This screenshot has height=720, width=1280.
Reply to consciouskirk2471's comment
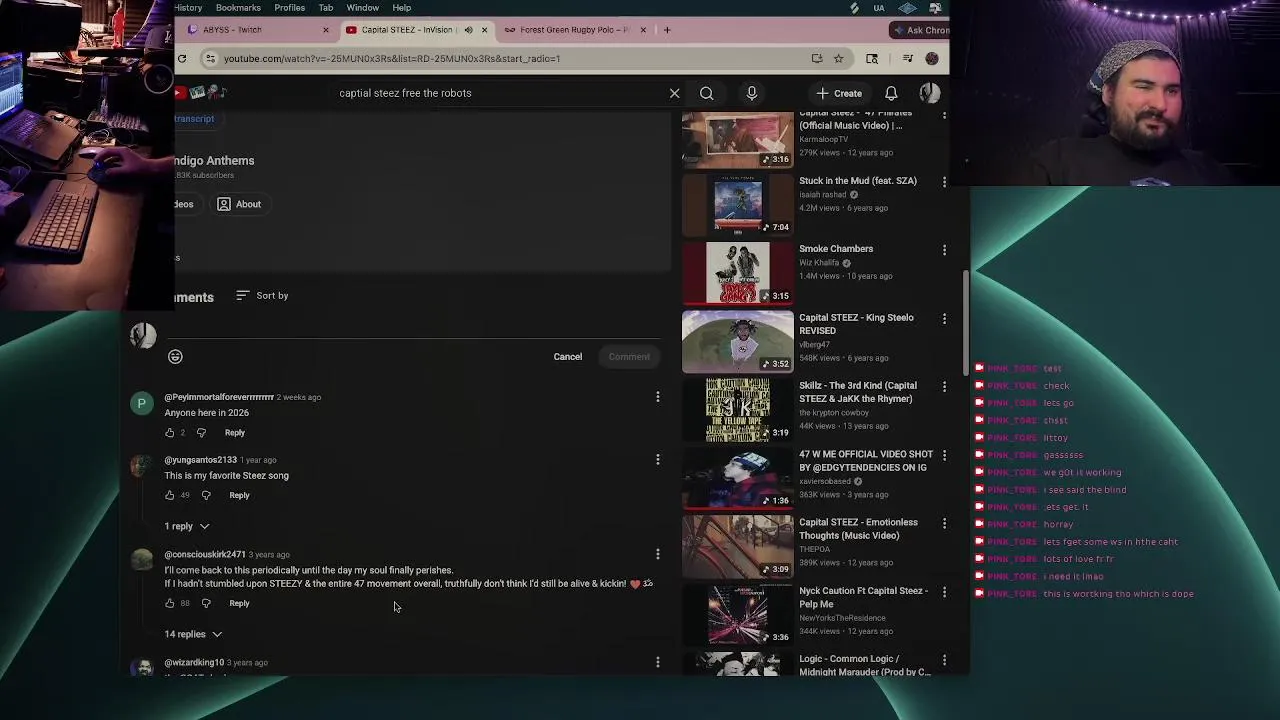click(x=239, y=604)
